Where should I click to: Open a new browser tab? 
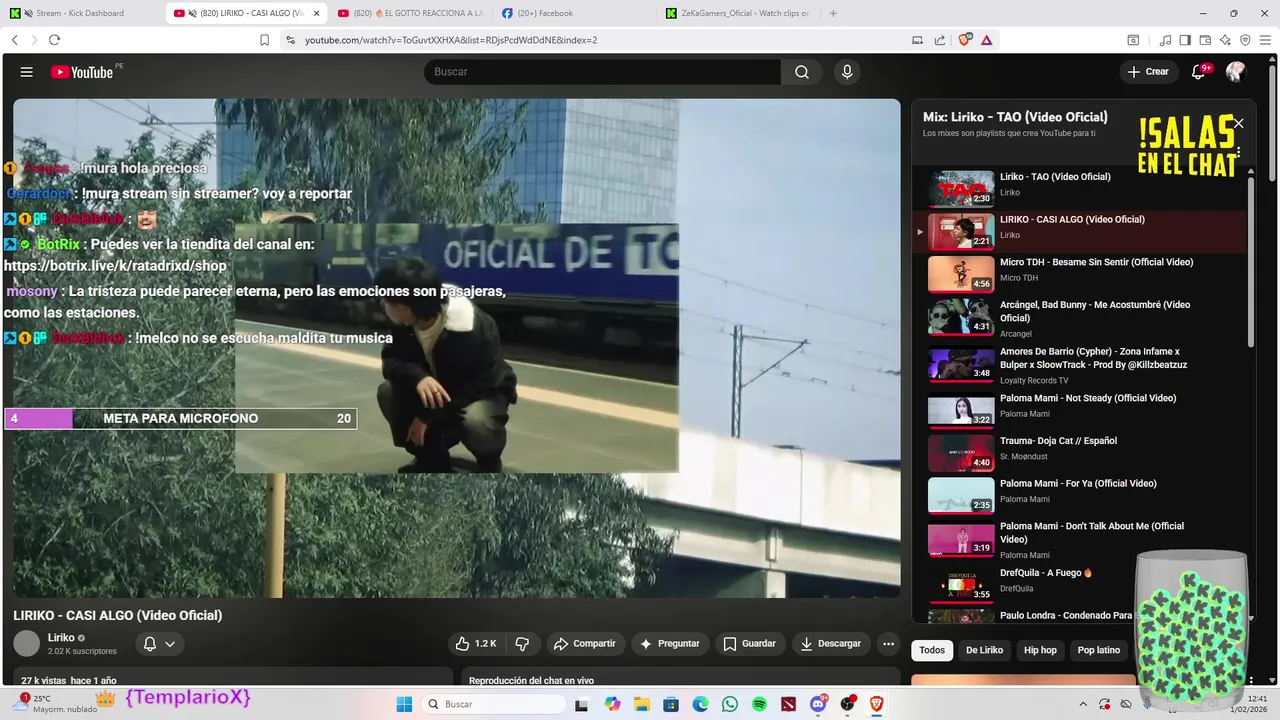pos(833,13)
